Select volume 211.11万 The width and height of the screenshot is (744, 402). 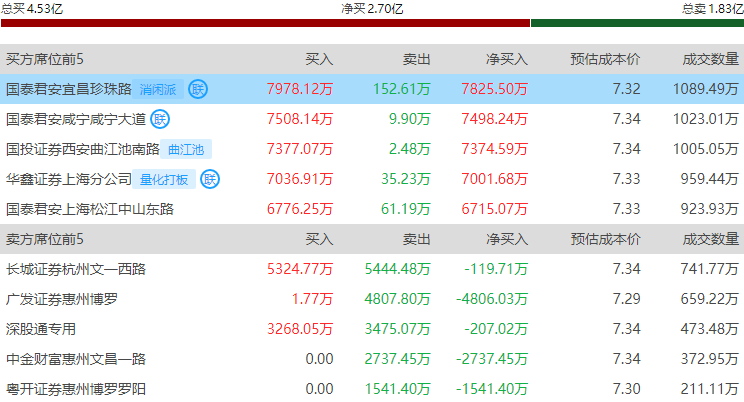tap(709, 389)
